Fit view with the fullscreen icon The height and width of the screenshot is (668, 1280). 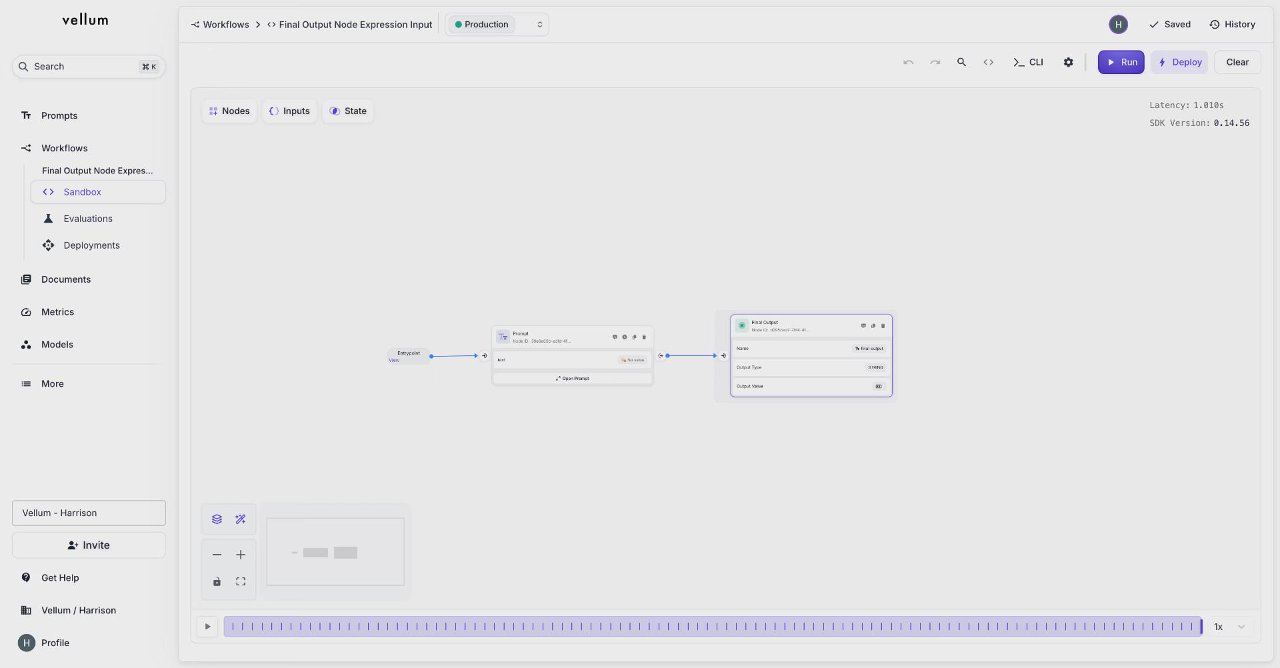coord(241,581)
